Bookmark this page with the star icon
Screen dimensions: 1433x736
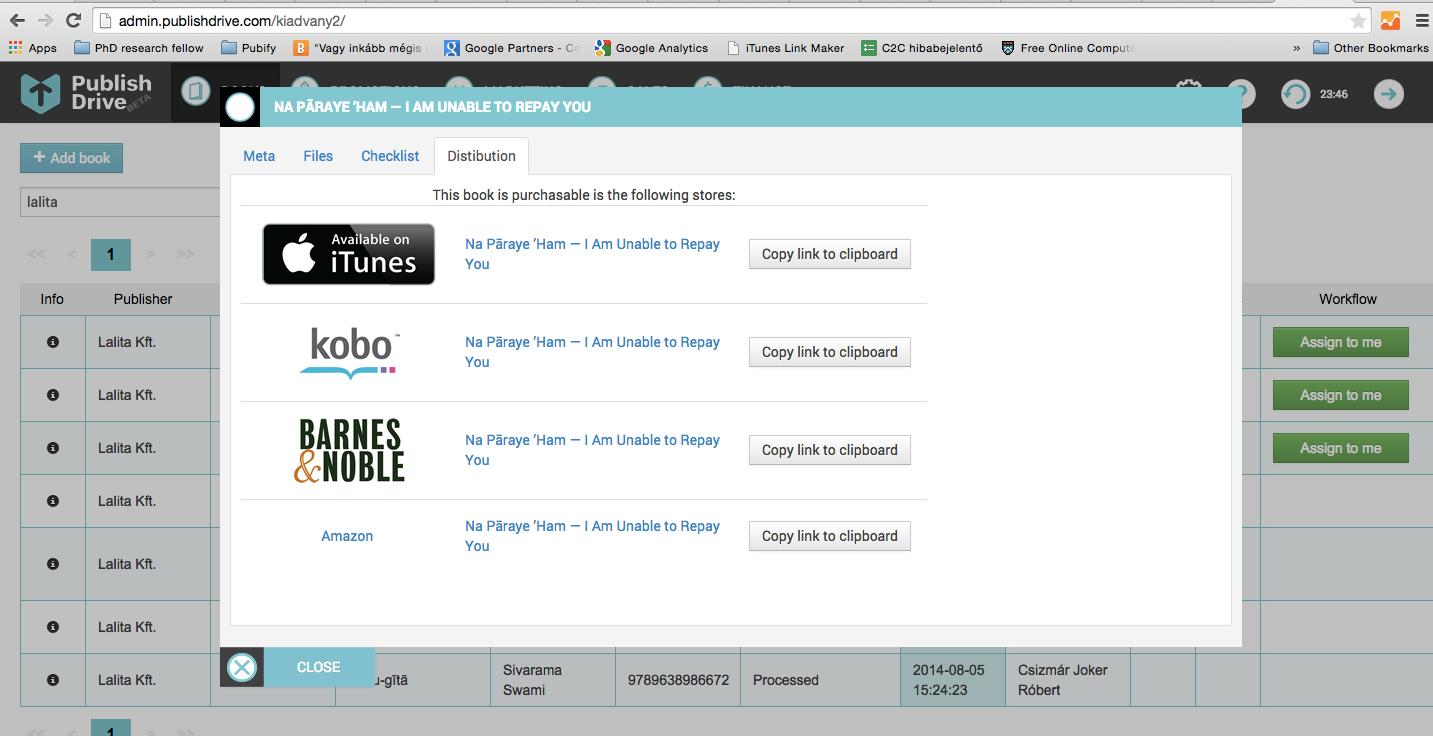[x=1358, y=20]
